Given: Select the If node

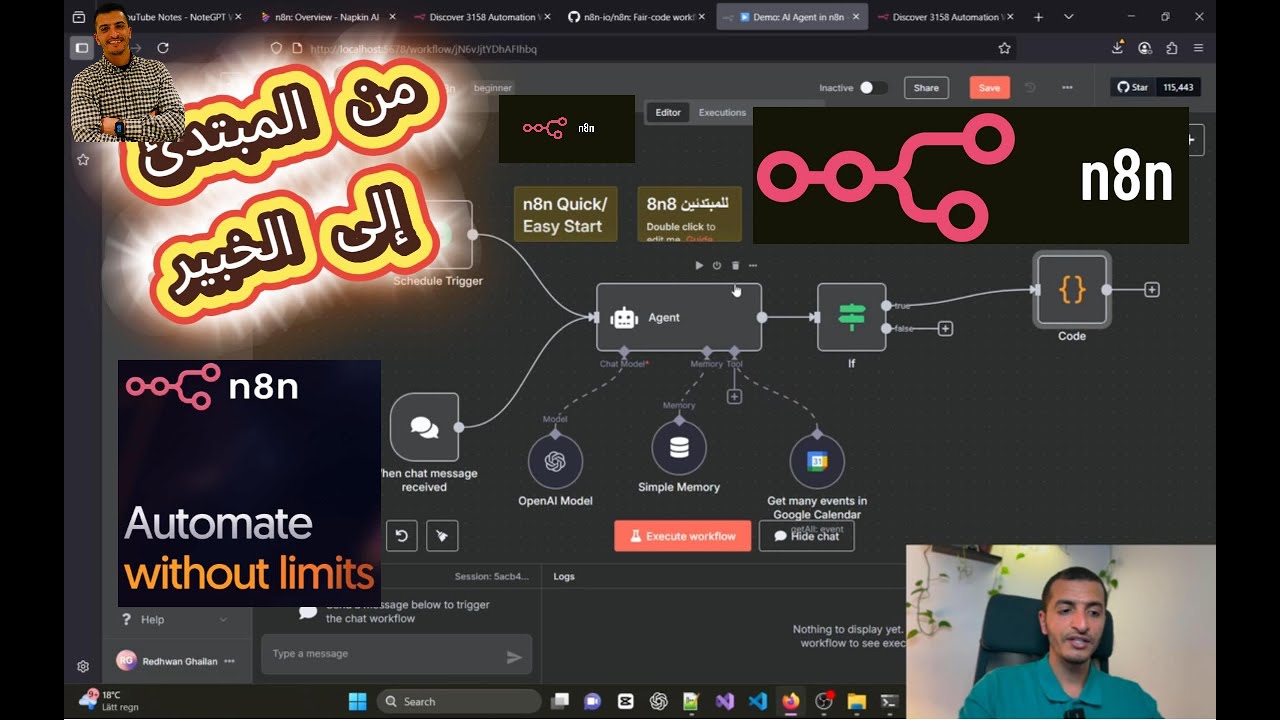Looking at the screenshot, I should (x=852, y=317).
